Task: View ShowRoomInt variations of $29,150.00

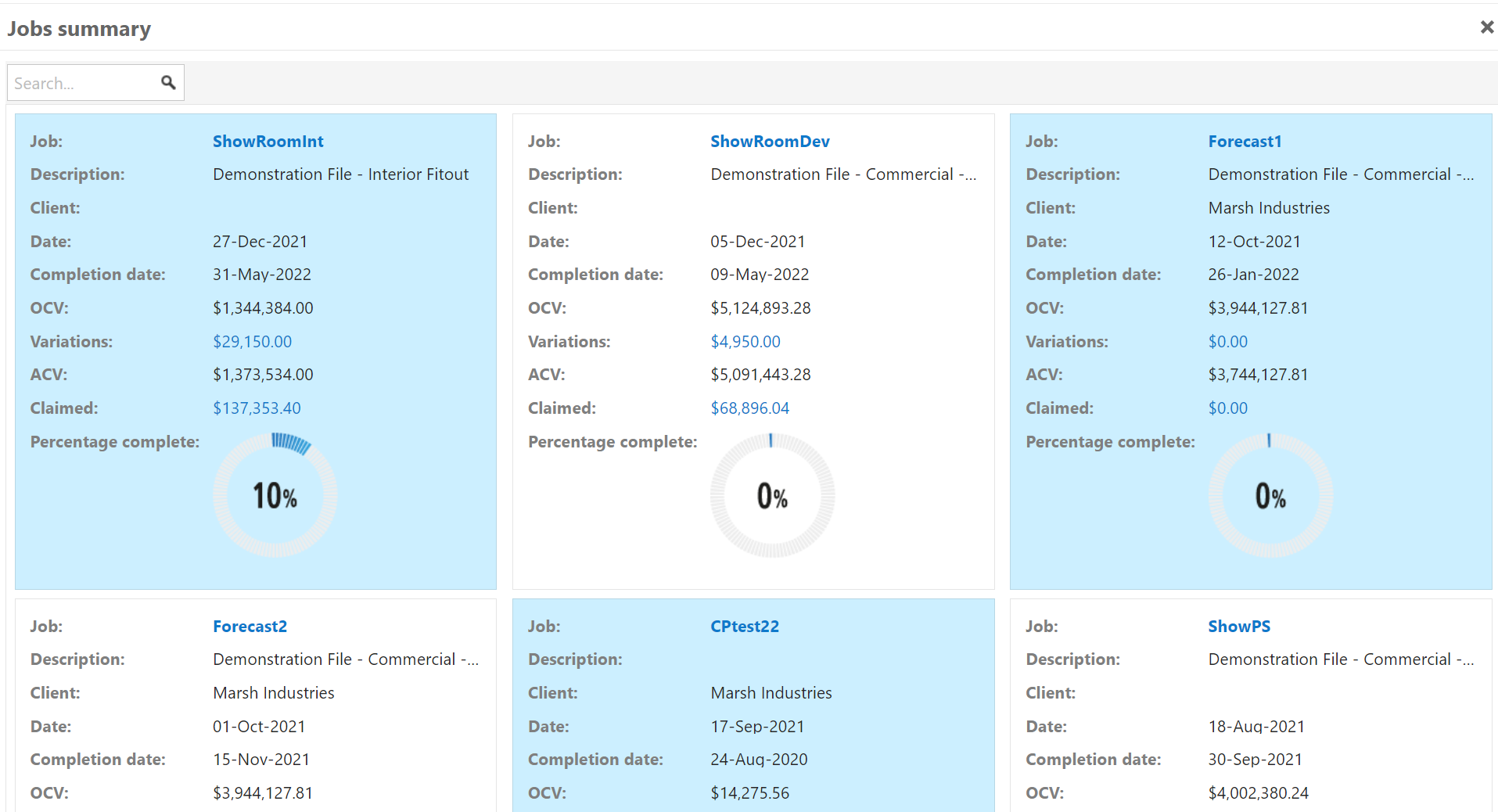Action: click(252, 342)
